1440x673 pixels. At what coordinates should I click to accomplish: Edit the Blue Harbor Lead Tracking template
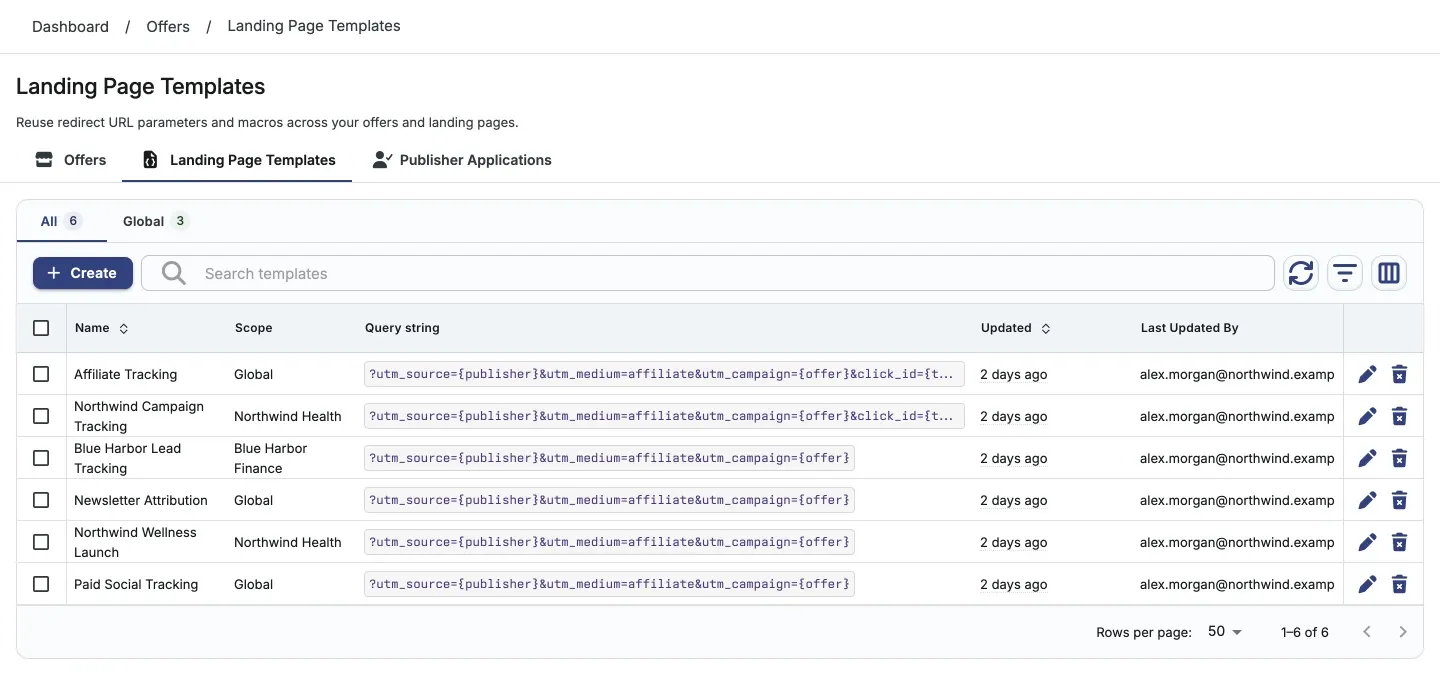(x=1367, y=458)
